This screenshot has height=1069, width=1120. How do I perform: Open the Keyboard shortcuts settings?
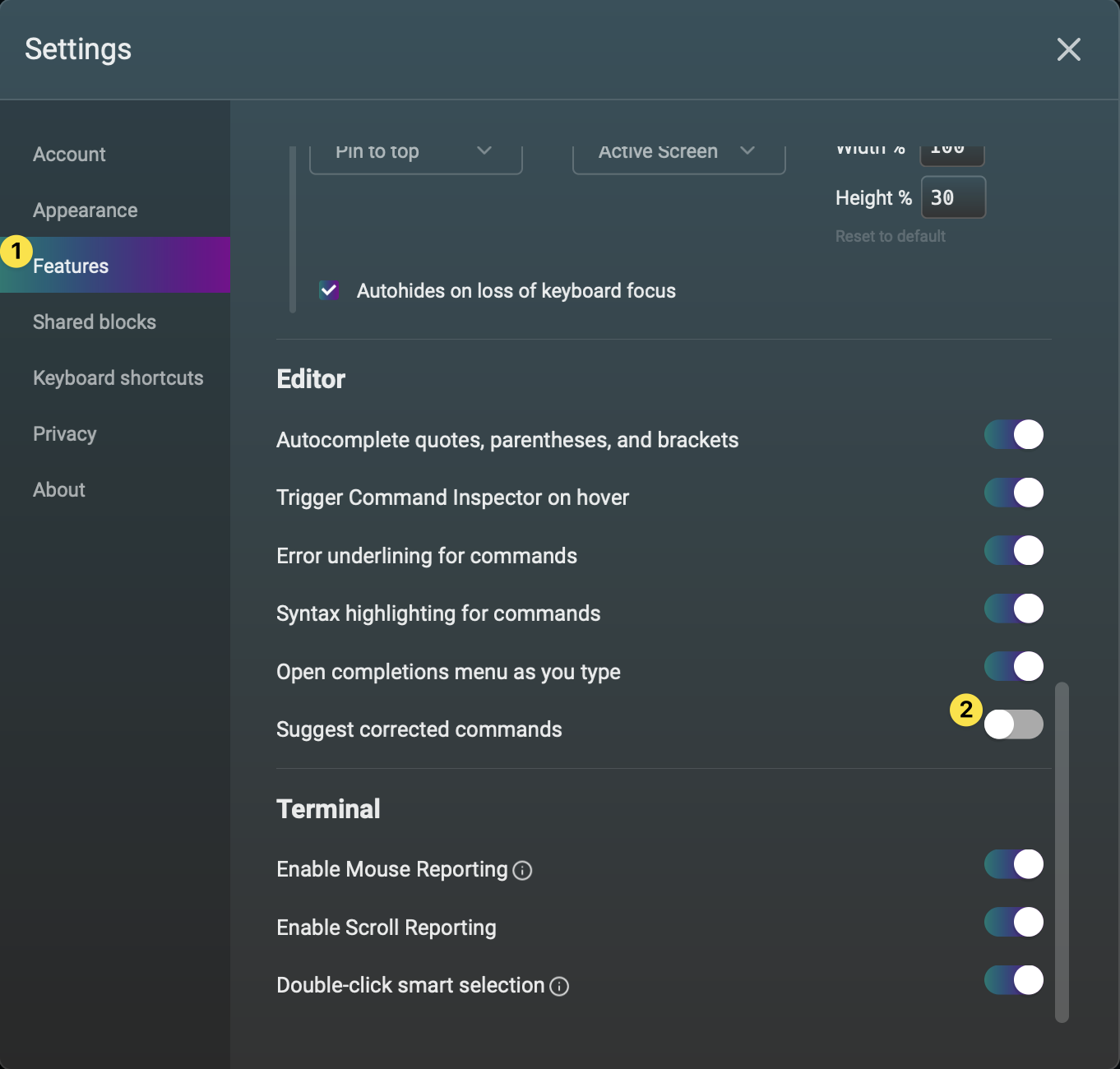[x=118, y=377]
